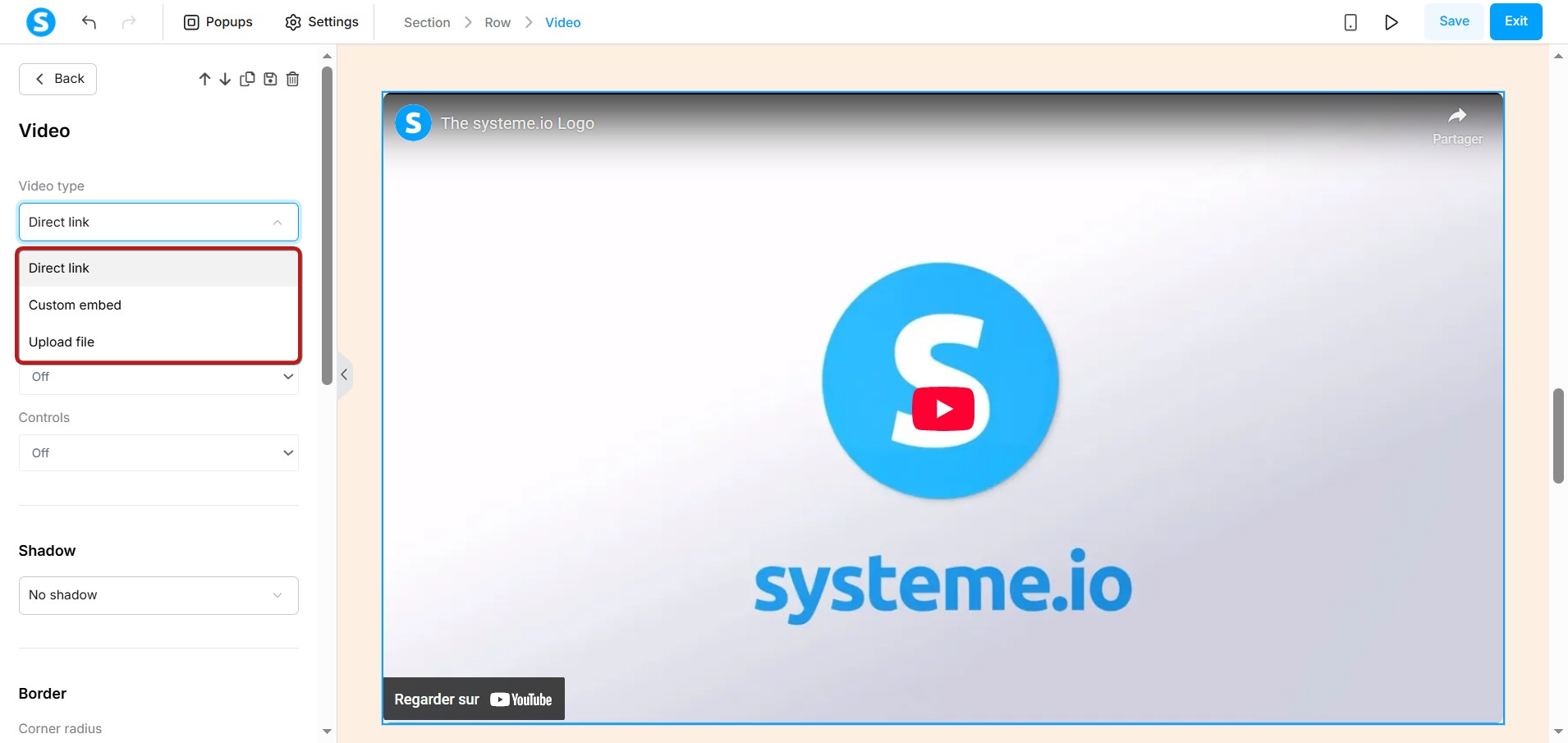Open the Popups menu
The width and height of the screenshot is (1568, 743).
(x=218, y=22)
